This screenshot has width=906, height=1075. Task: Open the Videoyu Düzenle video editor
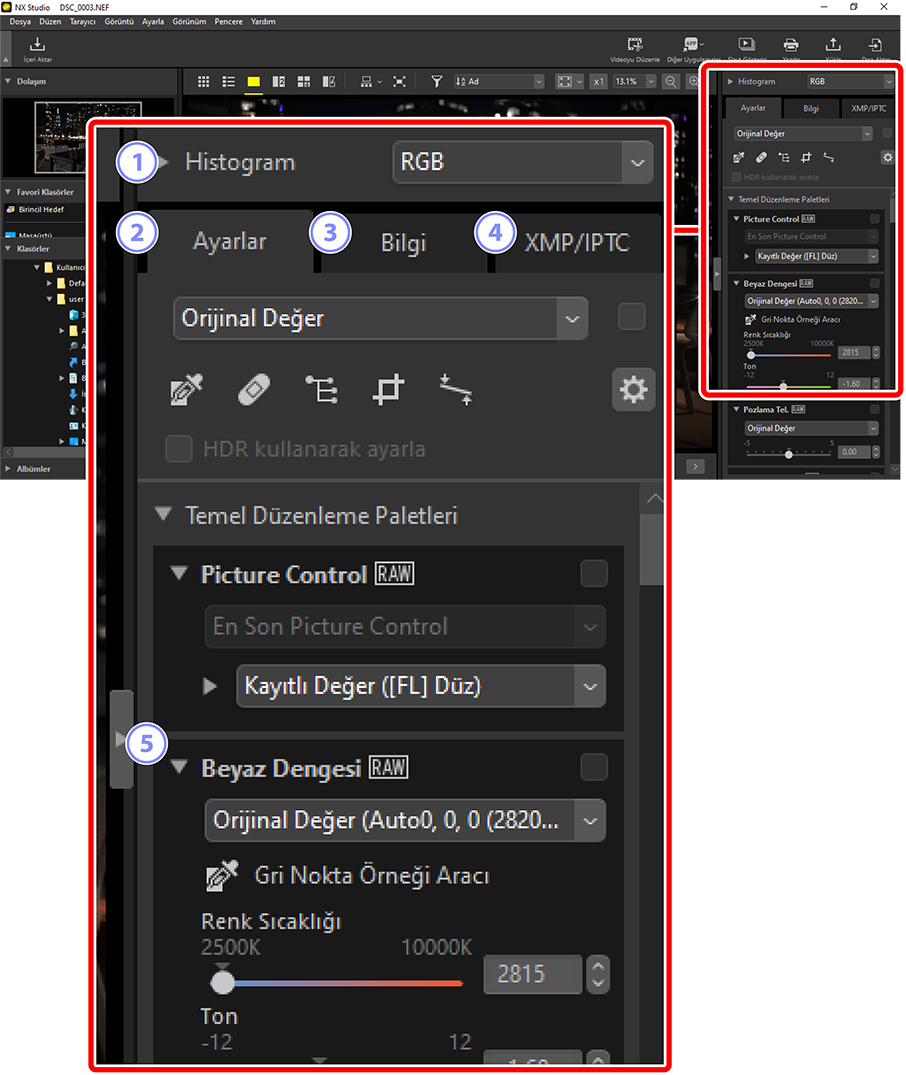635,45
